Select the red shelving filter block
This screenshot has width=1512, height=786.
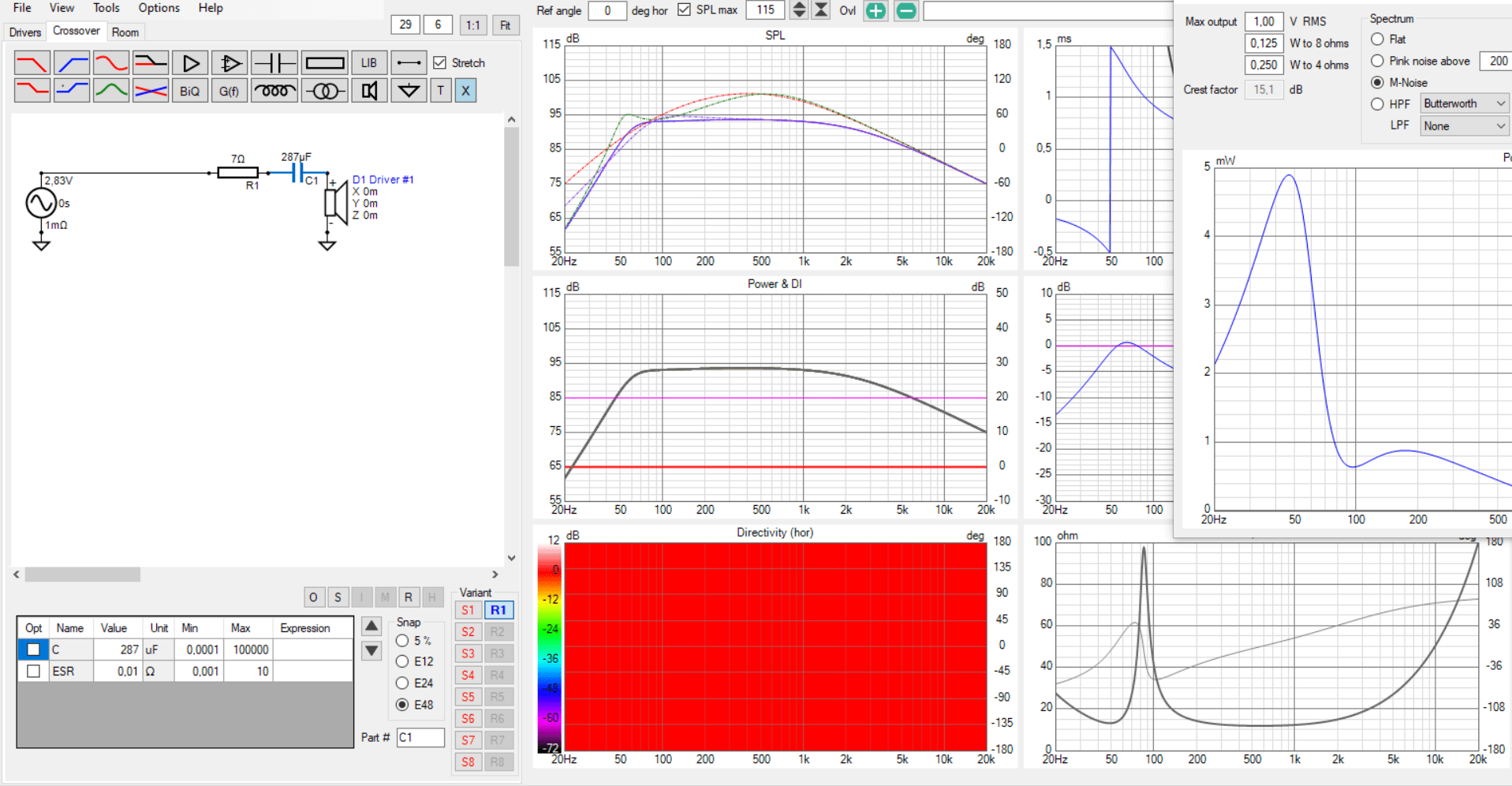32,91
